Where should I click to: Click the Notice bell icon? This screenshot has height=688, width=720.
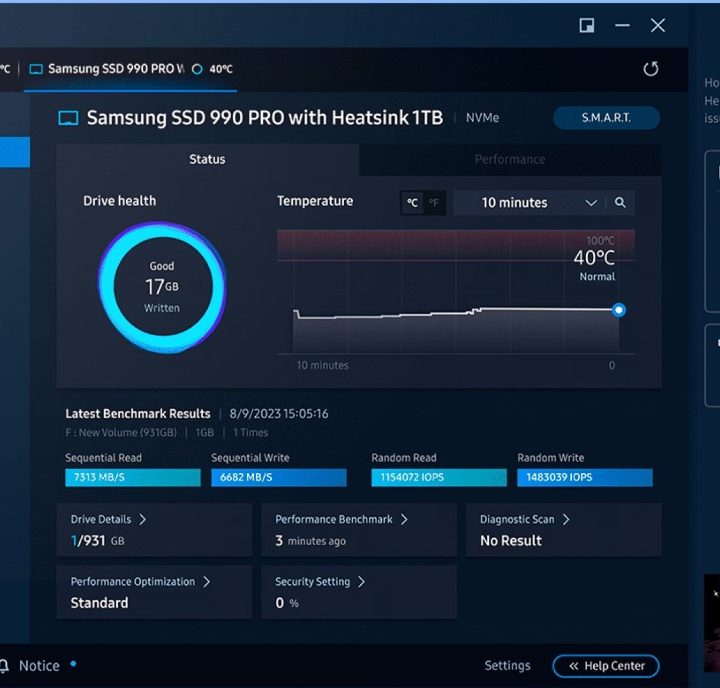(4, 665)
